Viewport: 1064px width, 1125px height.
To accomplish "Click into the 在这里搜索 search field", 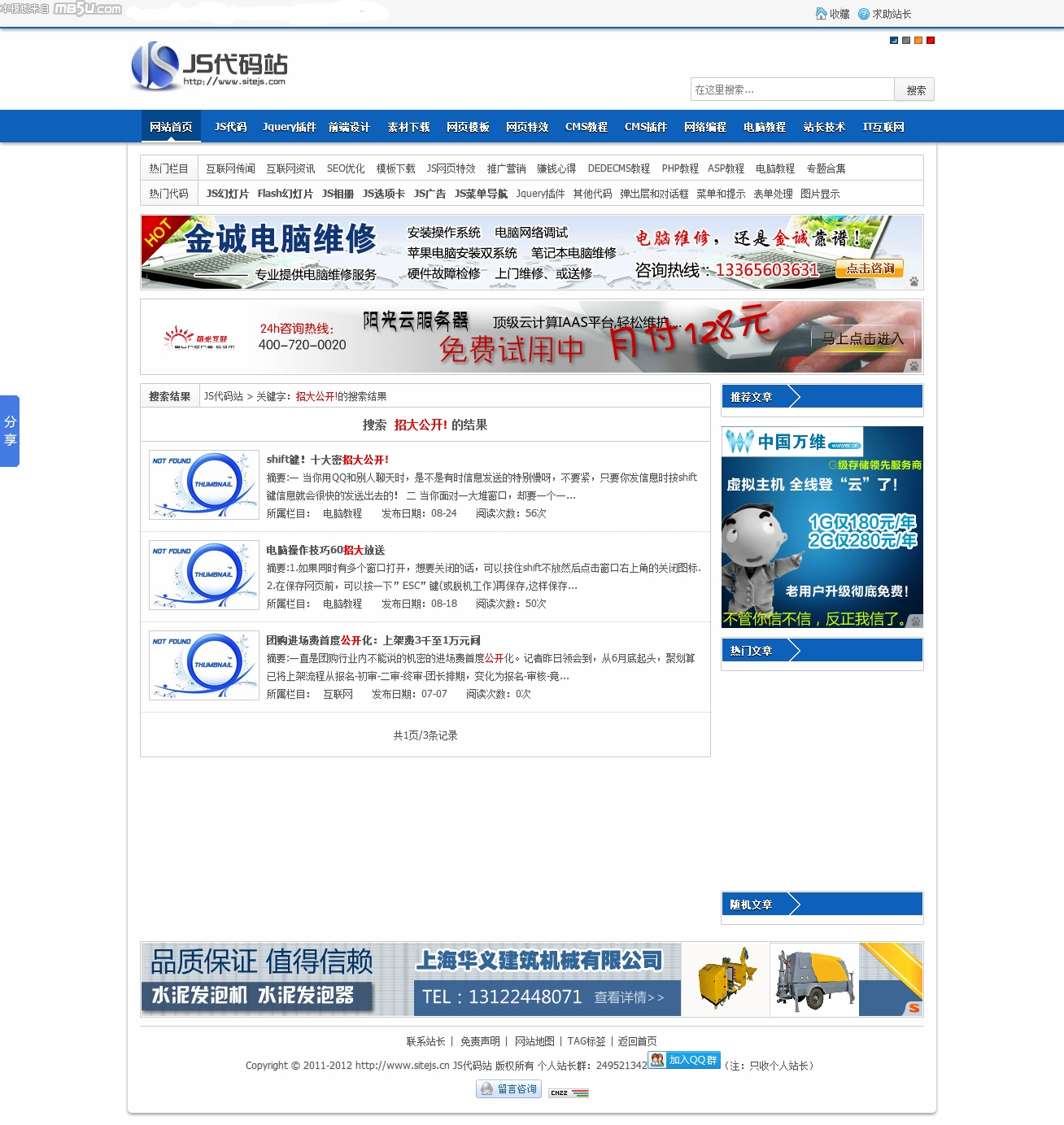I will [x=791, y=89].
